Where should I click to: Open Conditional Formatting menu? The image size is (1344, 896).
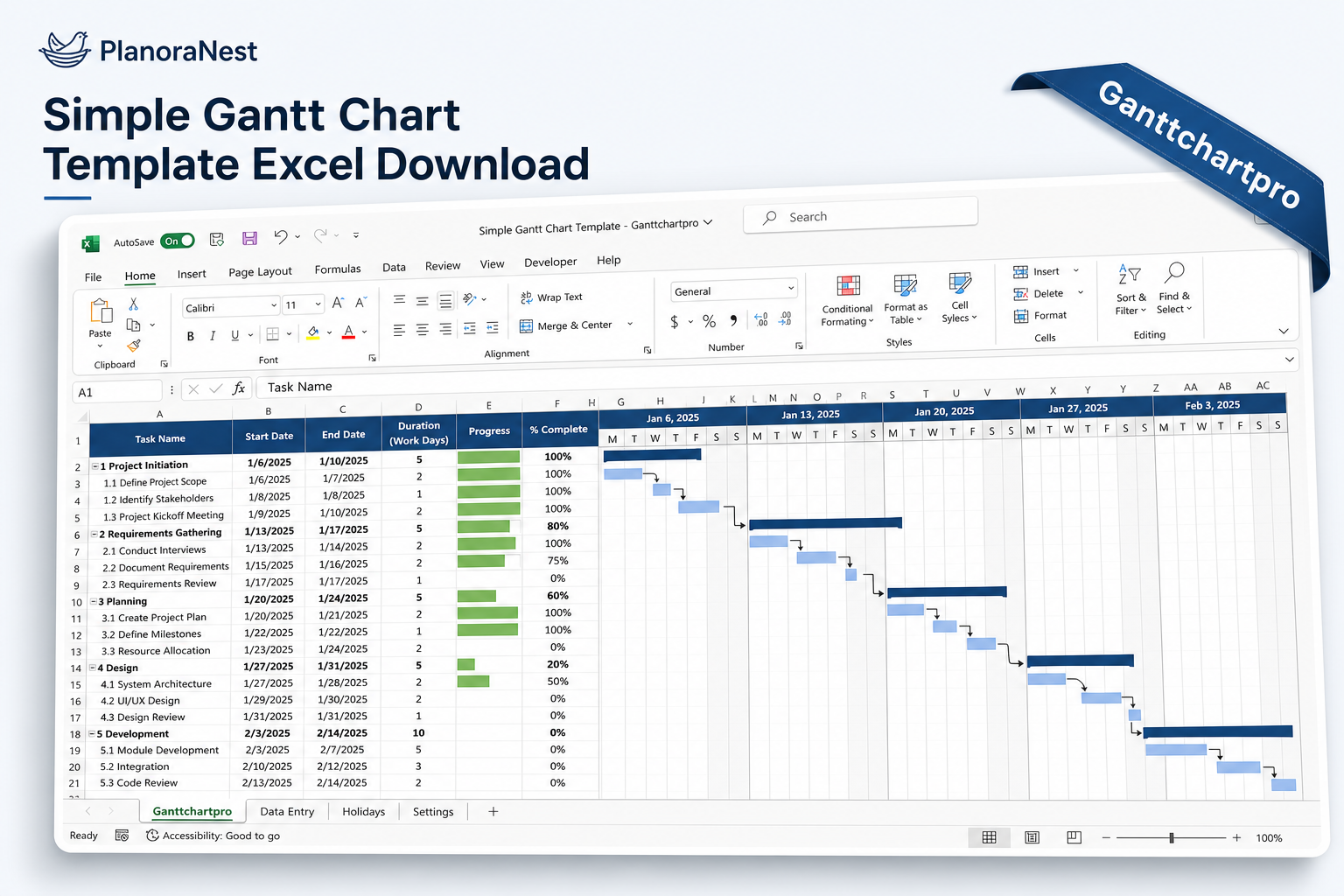pos(847,300)
